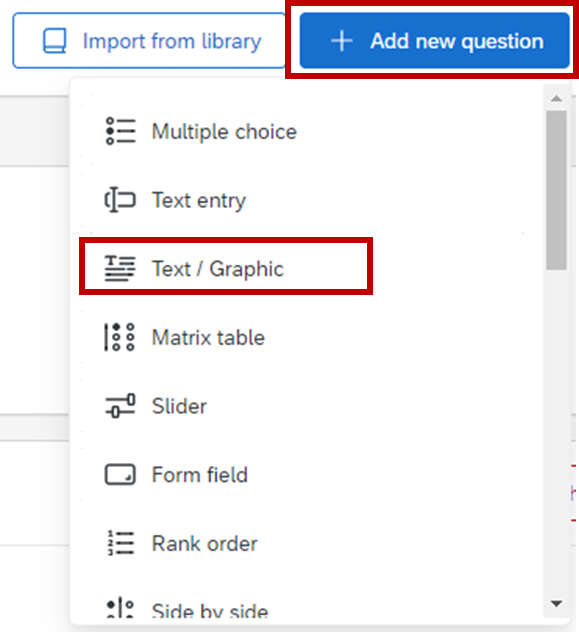
Task: Click the Multiple choice list icon
Action: pos(120,131)
